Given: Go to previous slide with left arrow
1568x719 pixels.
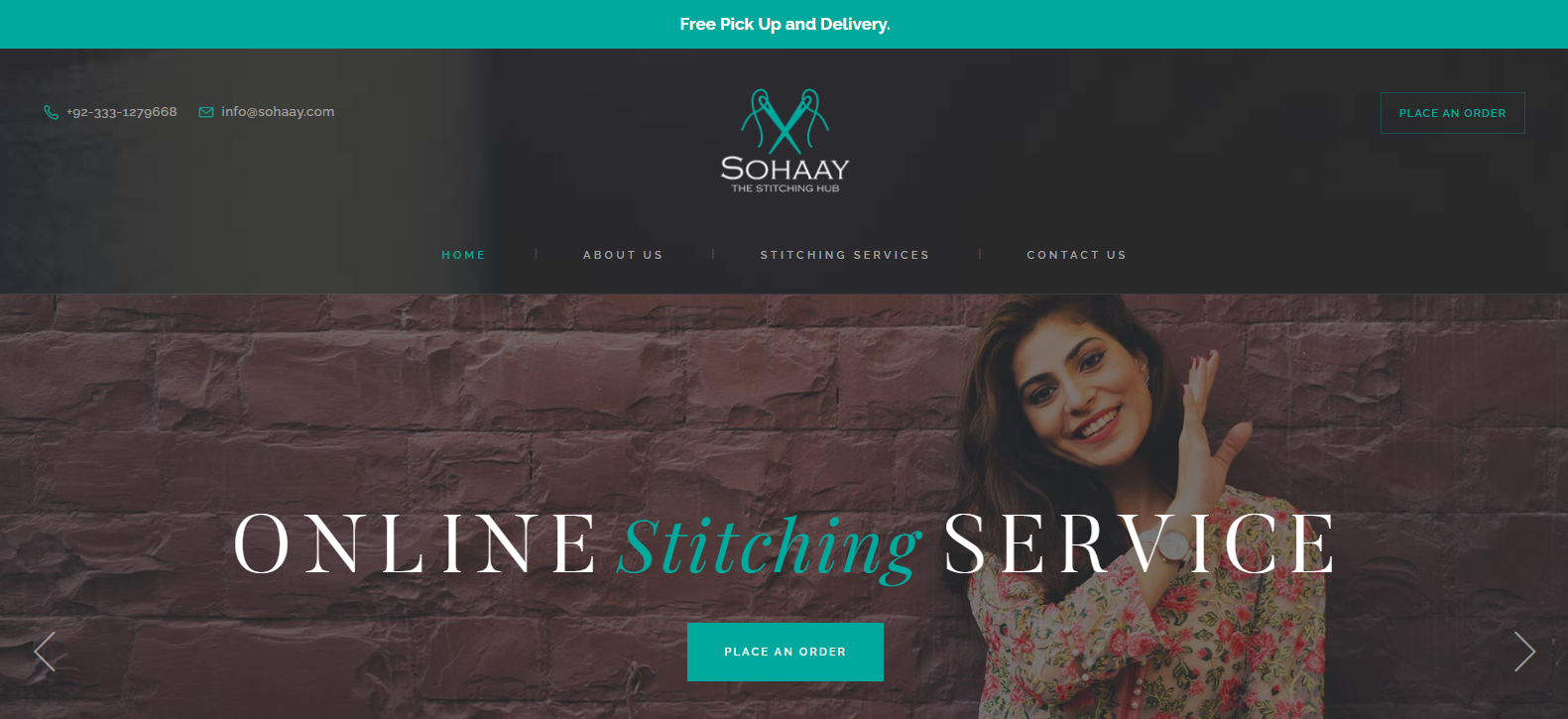Looking at the screenshot, I should (x=45, y=652).
